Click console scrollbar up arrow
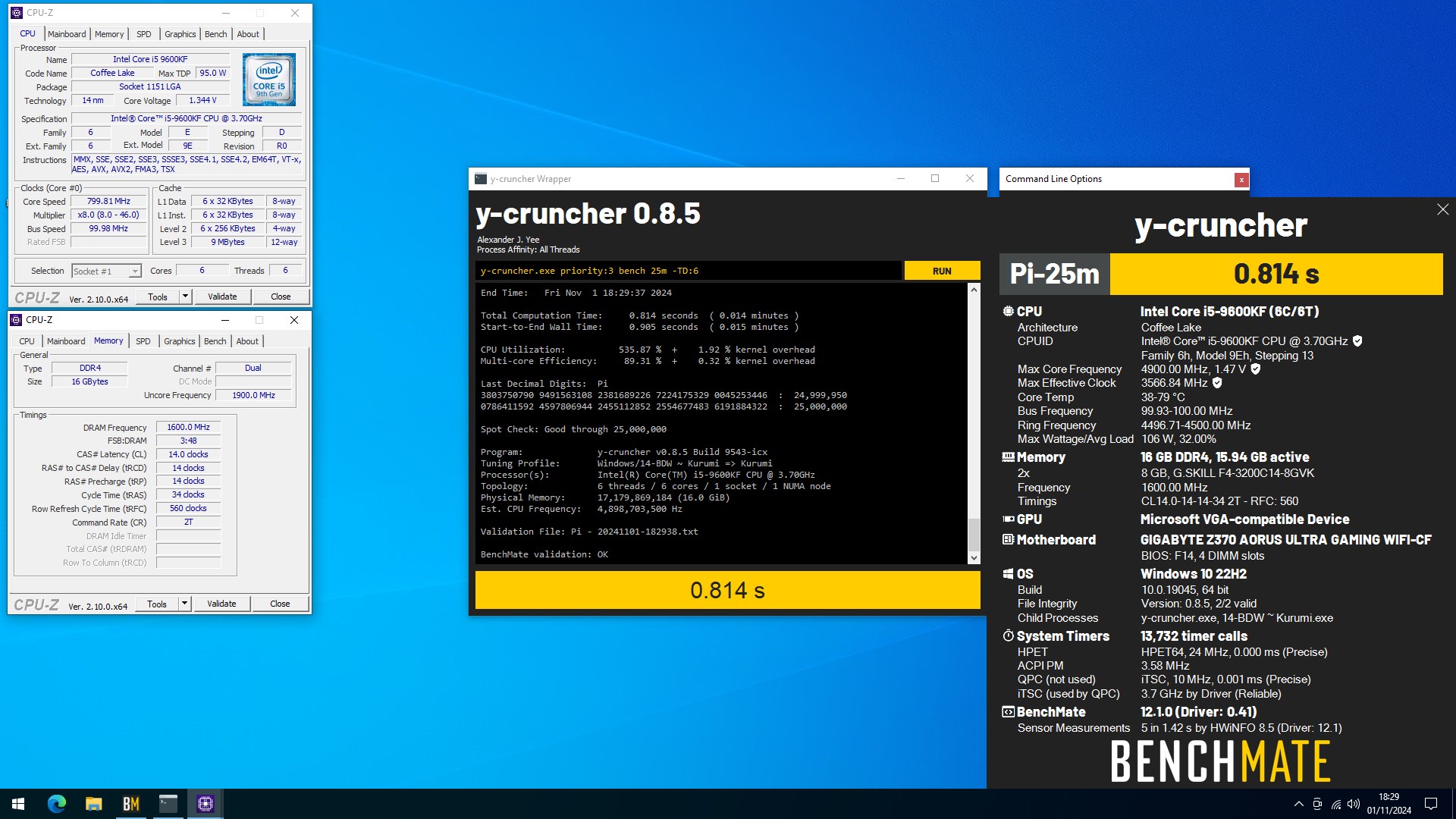 974,290
